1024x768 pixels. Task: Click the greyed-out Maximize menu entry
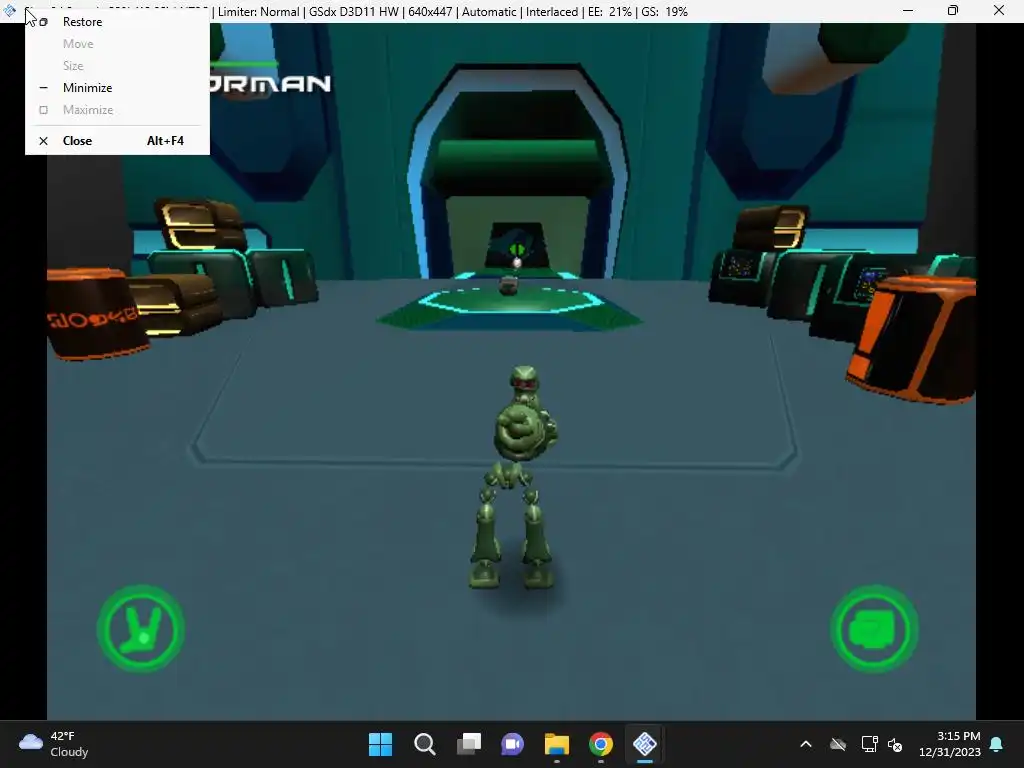click(x=118, y=110)
